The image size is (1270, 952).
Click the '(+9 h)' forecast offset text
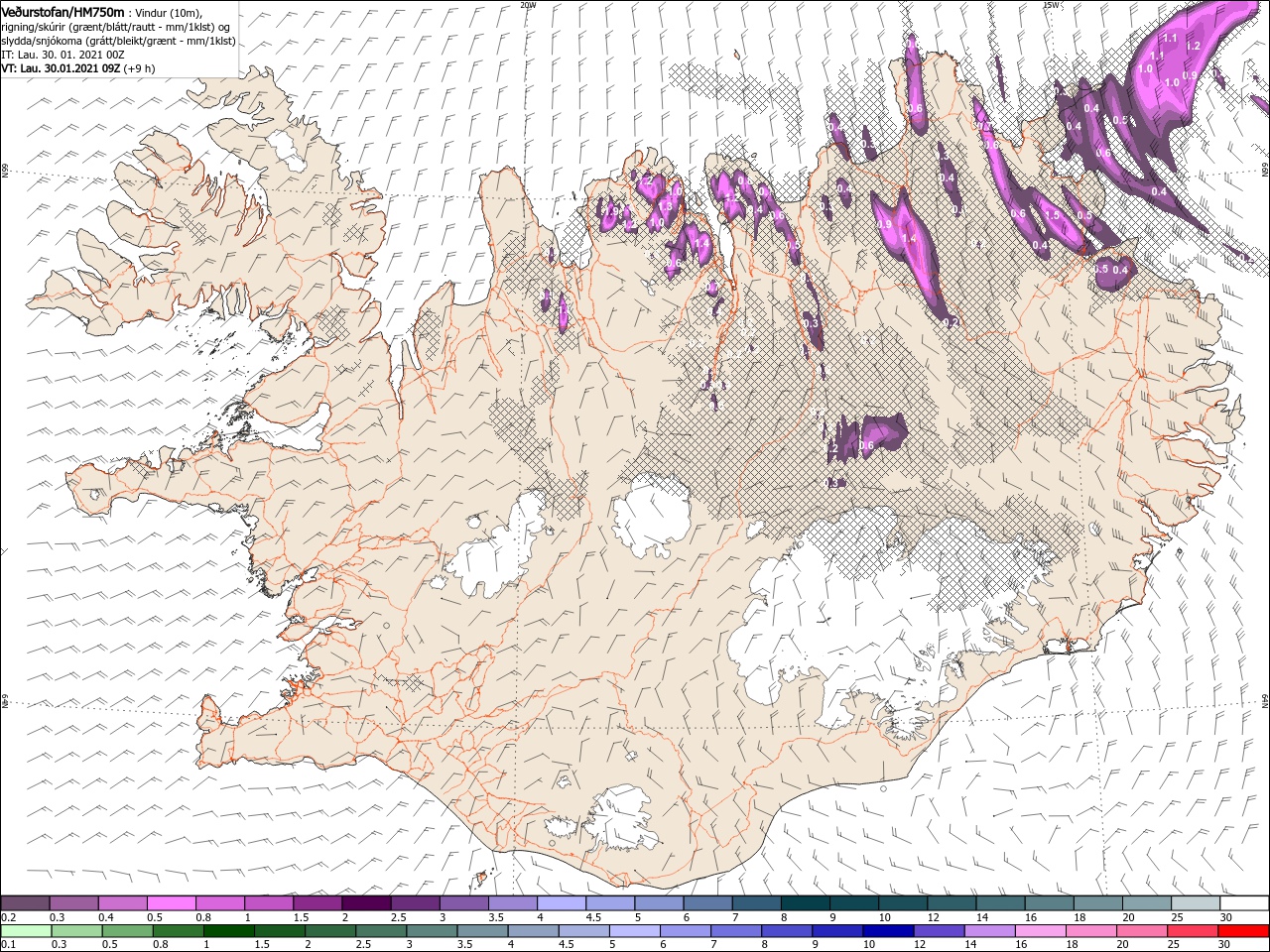(140, 68)
